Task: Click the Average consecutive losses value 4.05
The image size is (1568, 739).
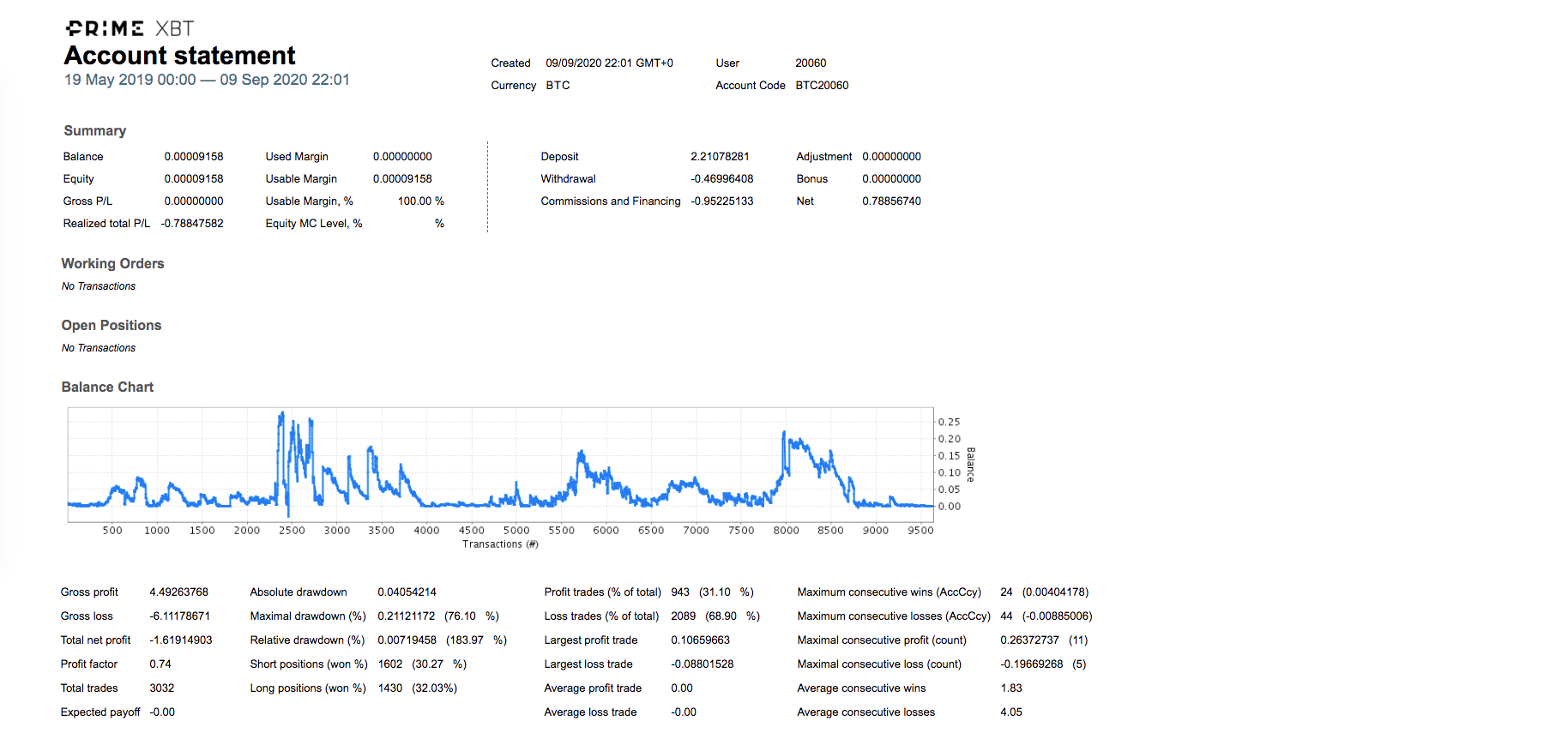Action: tap(1011, 712)
